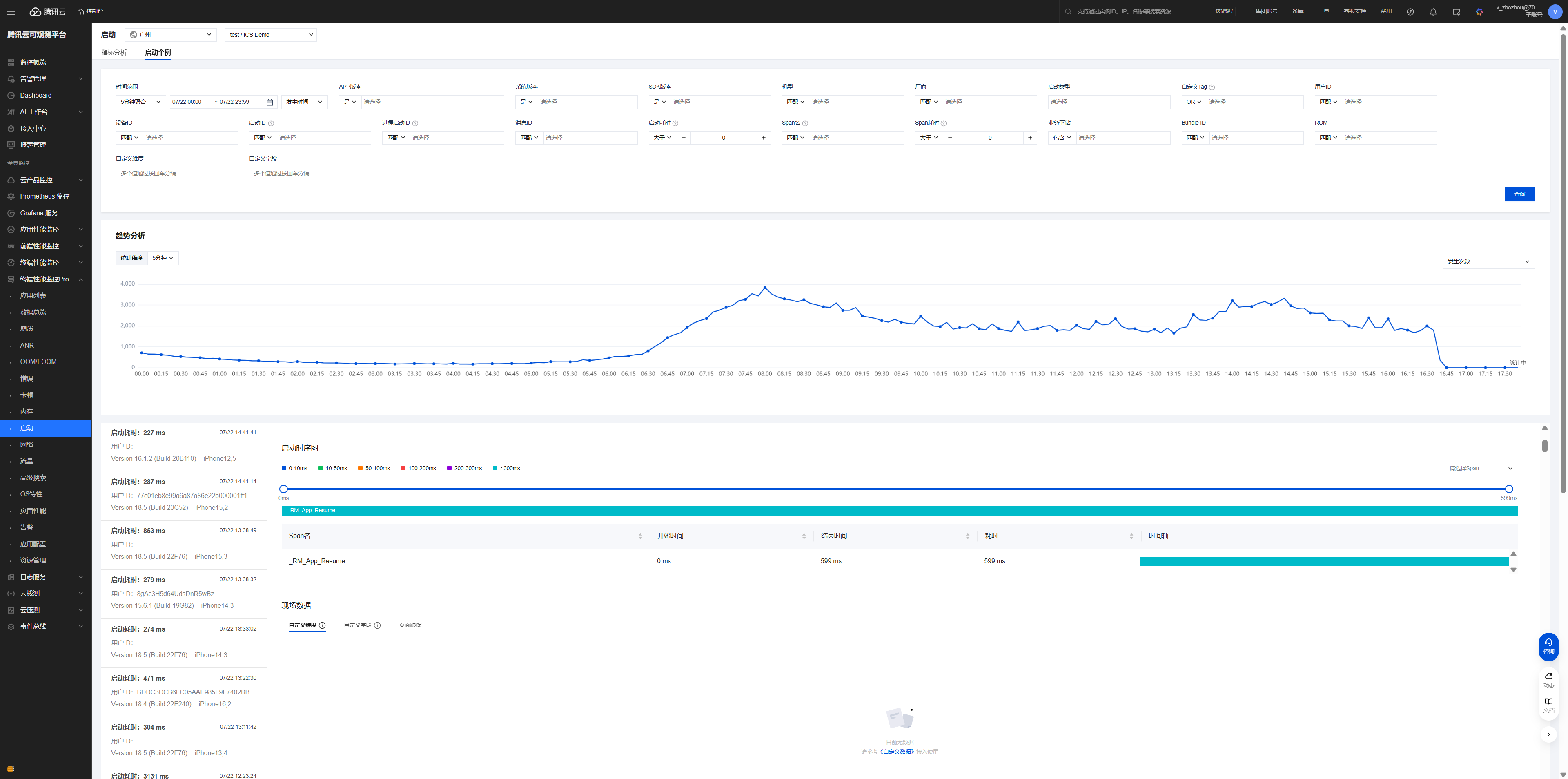
Task: Open the 广州 region dropdown
Action: [170, 35]
